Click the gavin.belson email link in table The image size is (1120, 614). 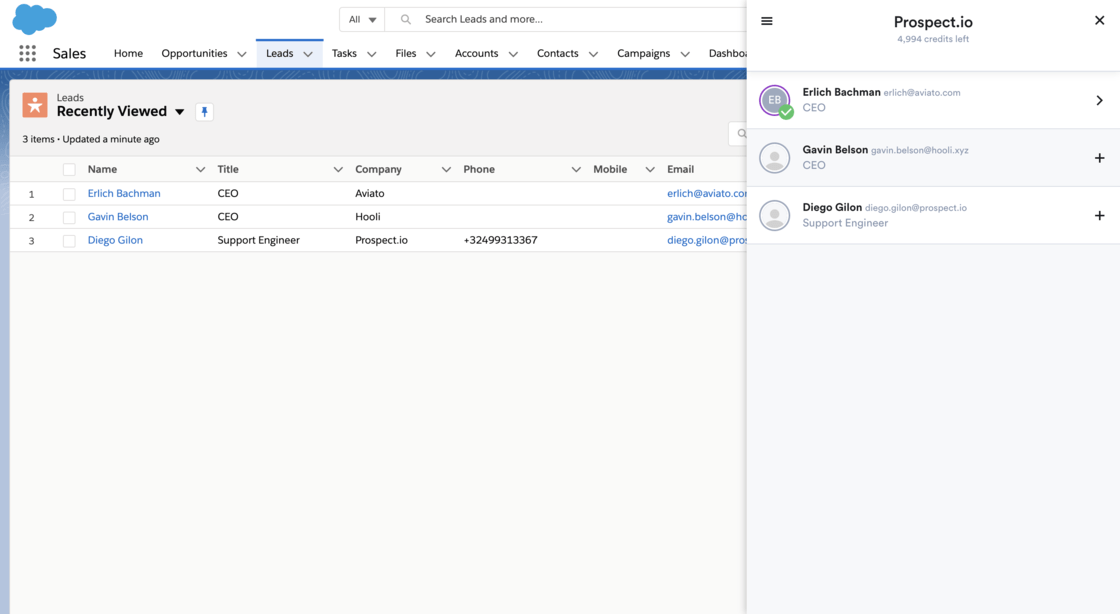click(x=706, y=217)
